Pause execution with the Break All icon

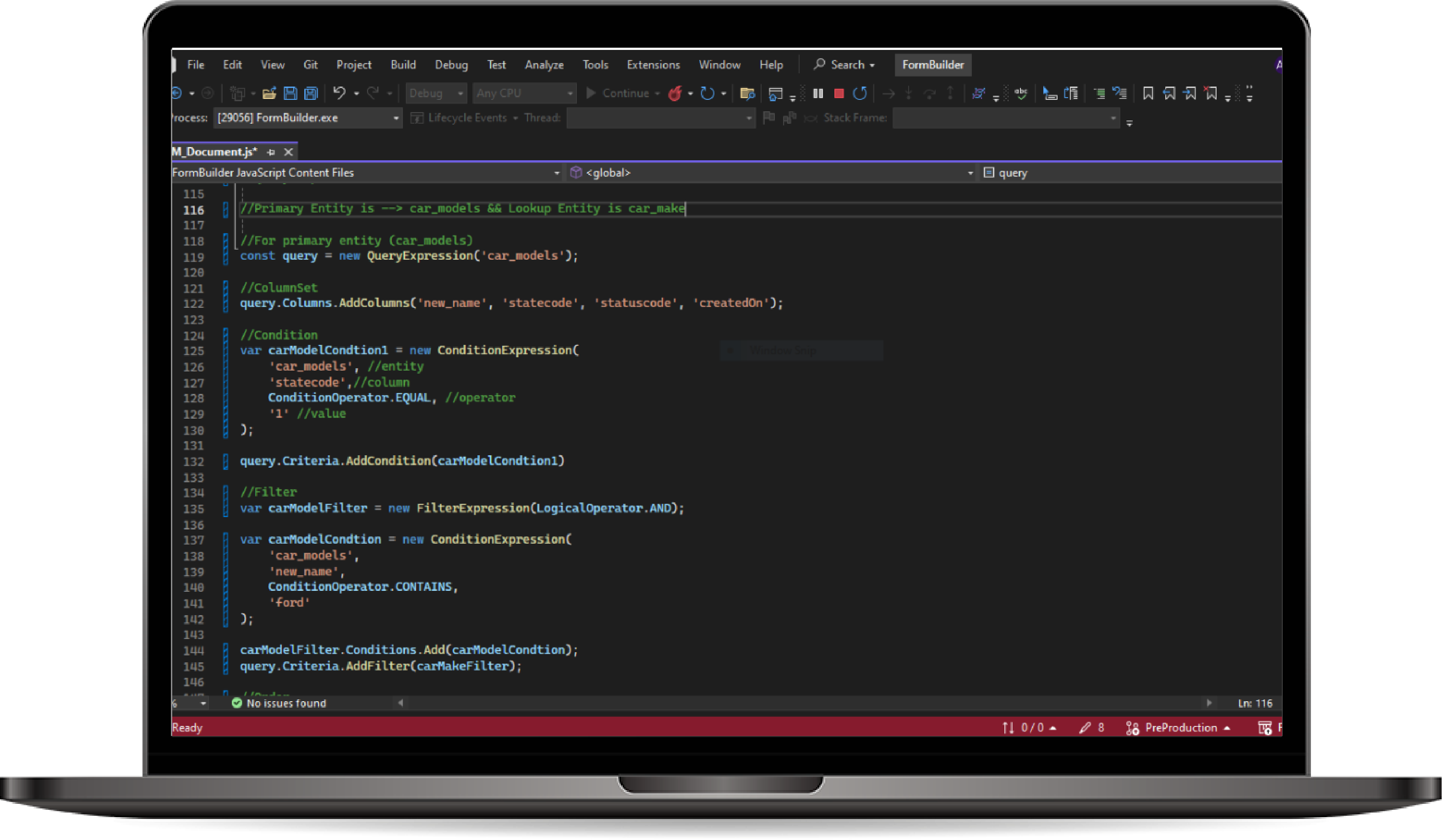click(818, 93)
